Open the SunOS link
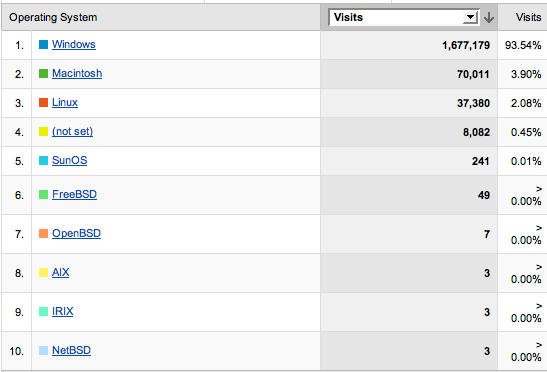547x372 pixels. [69, 160]
